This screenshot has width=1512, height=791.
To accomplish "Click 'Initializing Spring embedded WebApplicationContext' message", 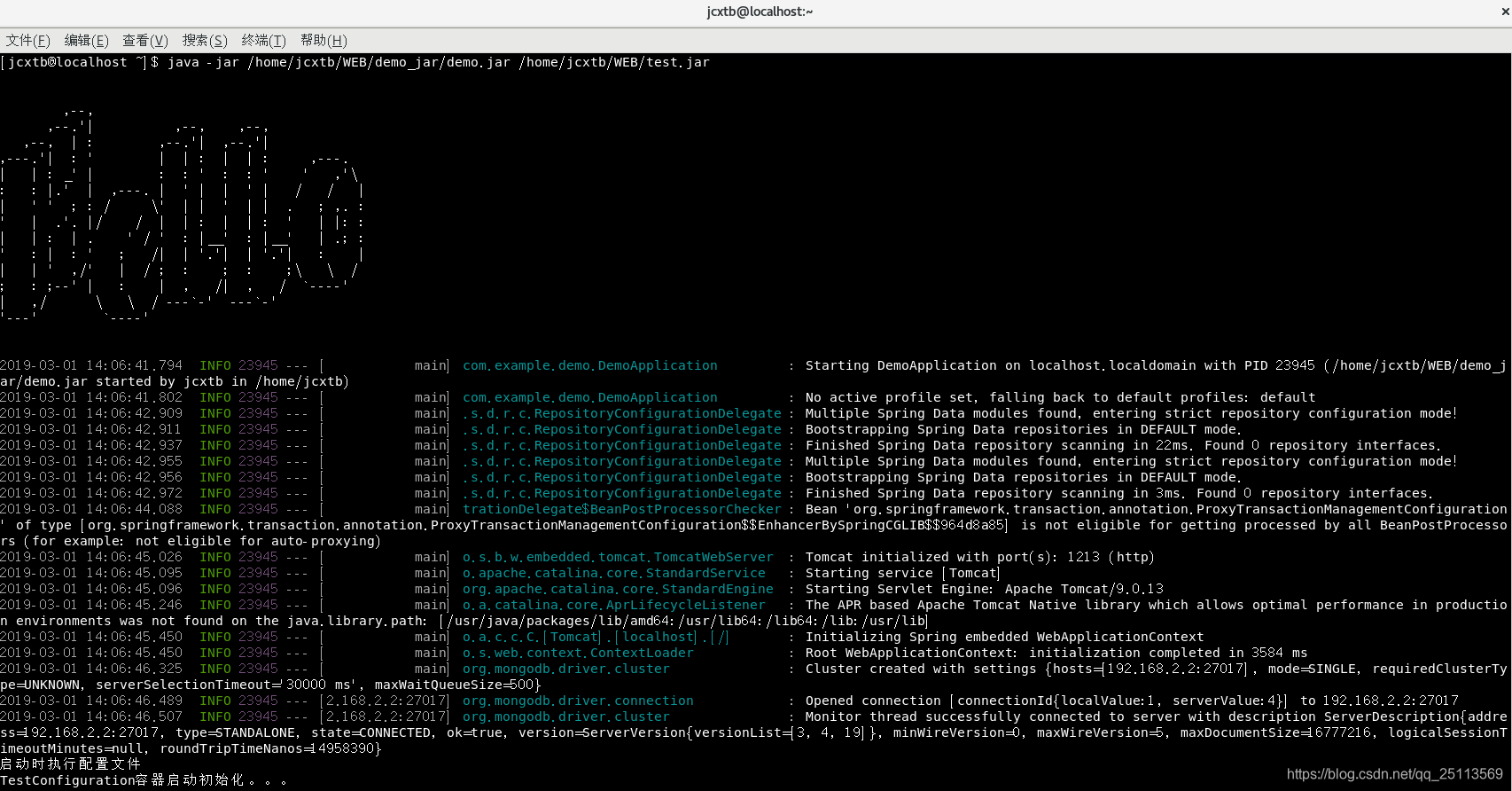I will [x=1004, y=637].
